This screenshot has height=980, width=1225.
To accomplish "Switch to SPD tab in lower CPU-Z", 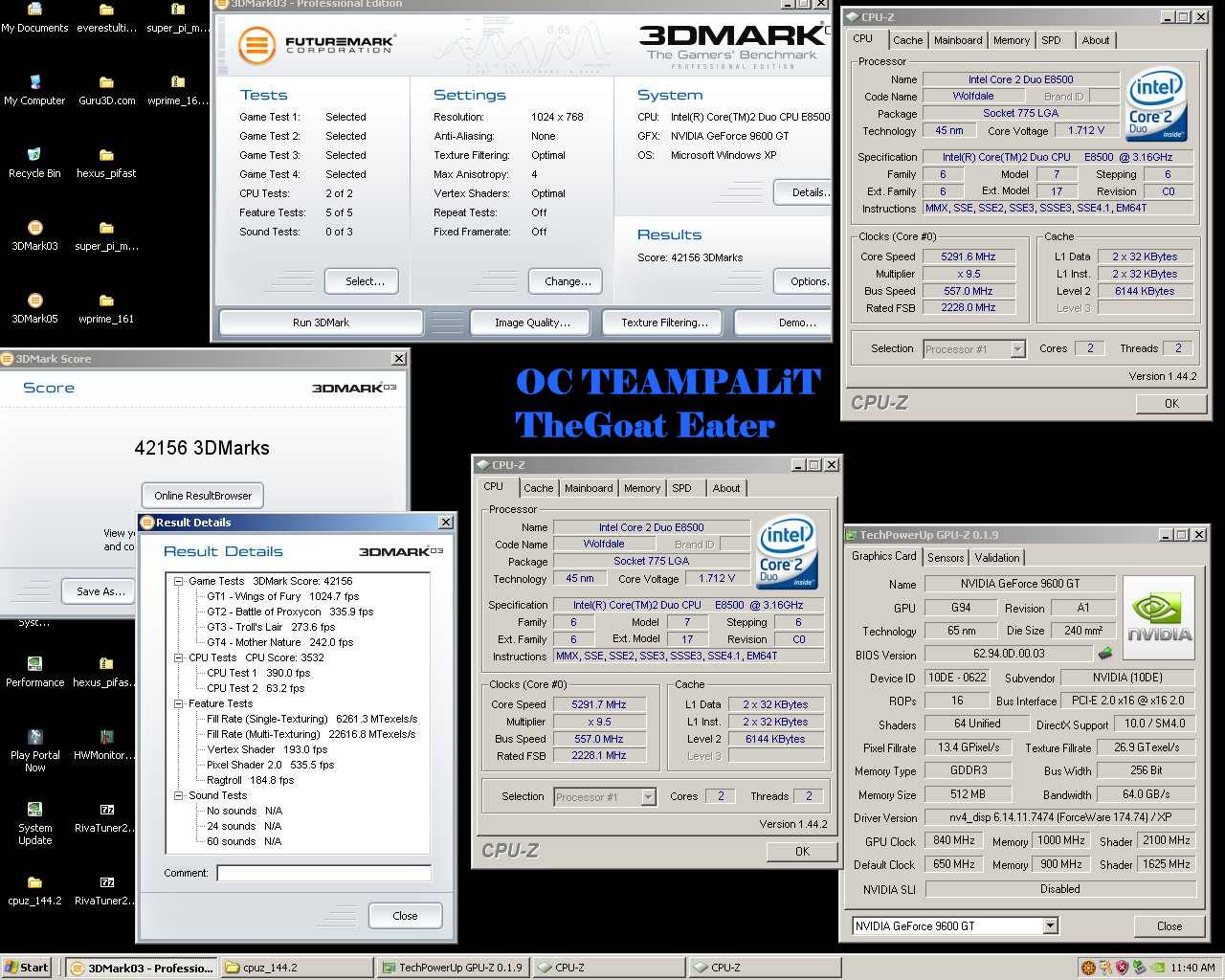I will [681, 488].
